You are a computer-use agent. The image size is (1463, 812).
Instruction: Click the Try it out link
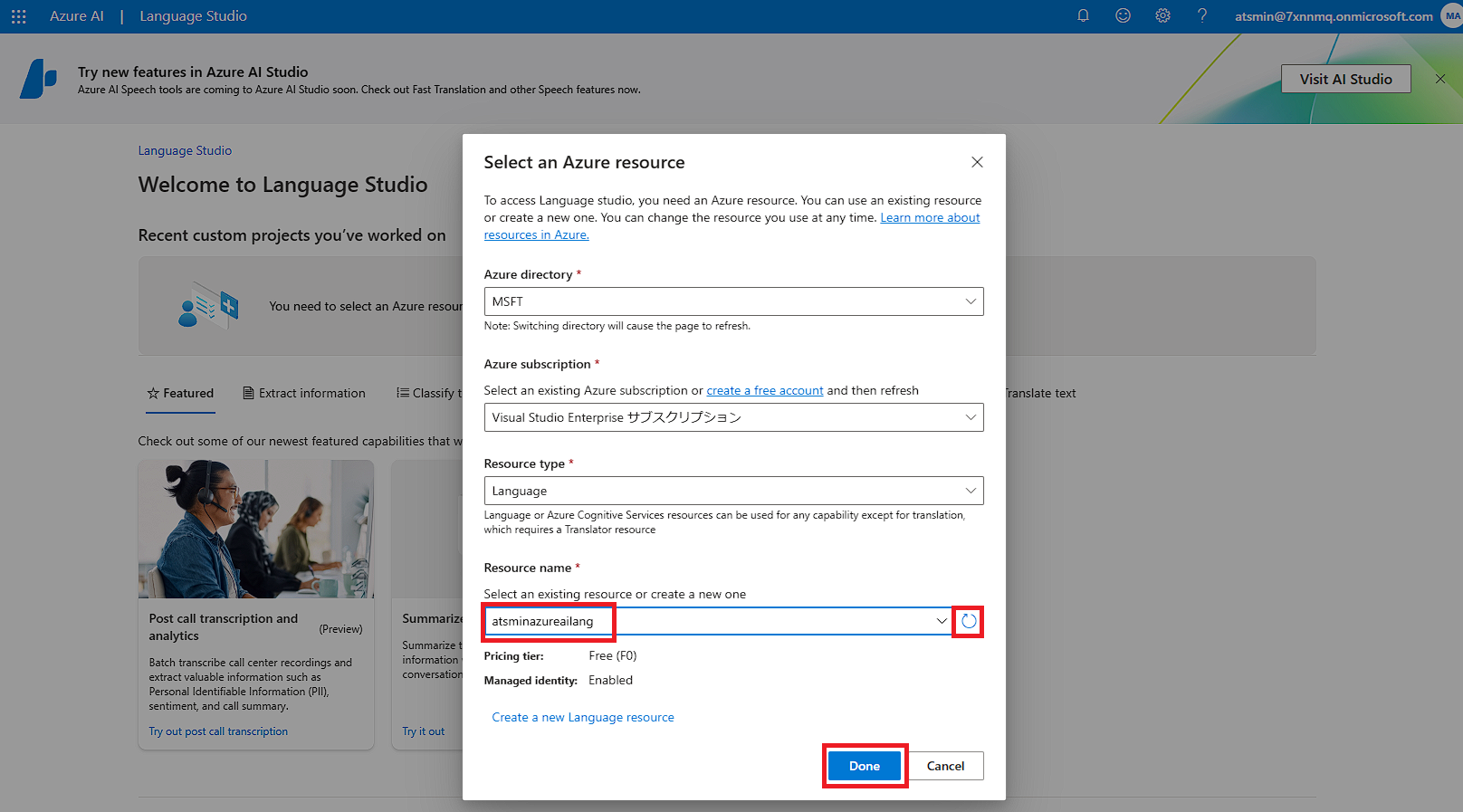pyautogui.click(x=424, y=731)
